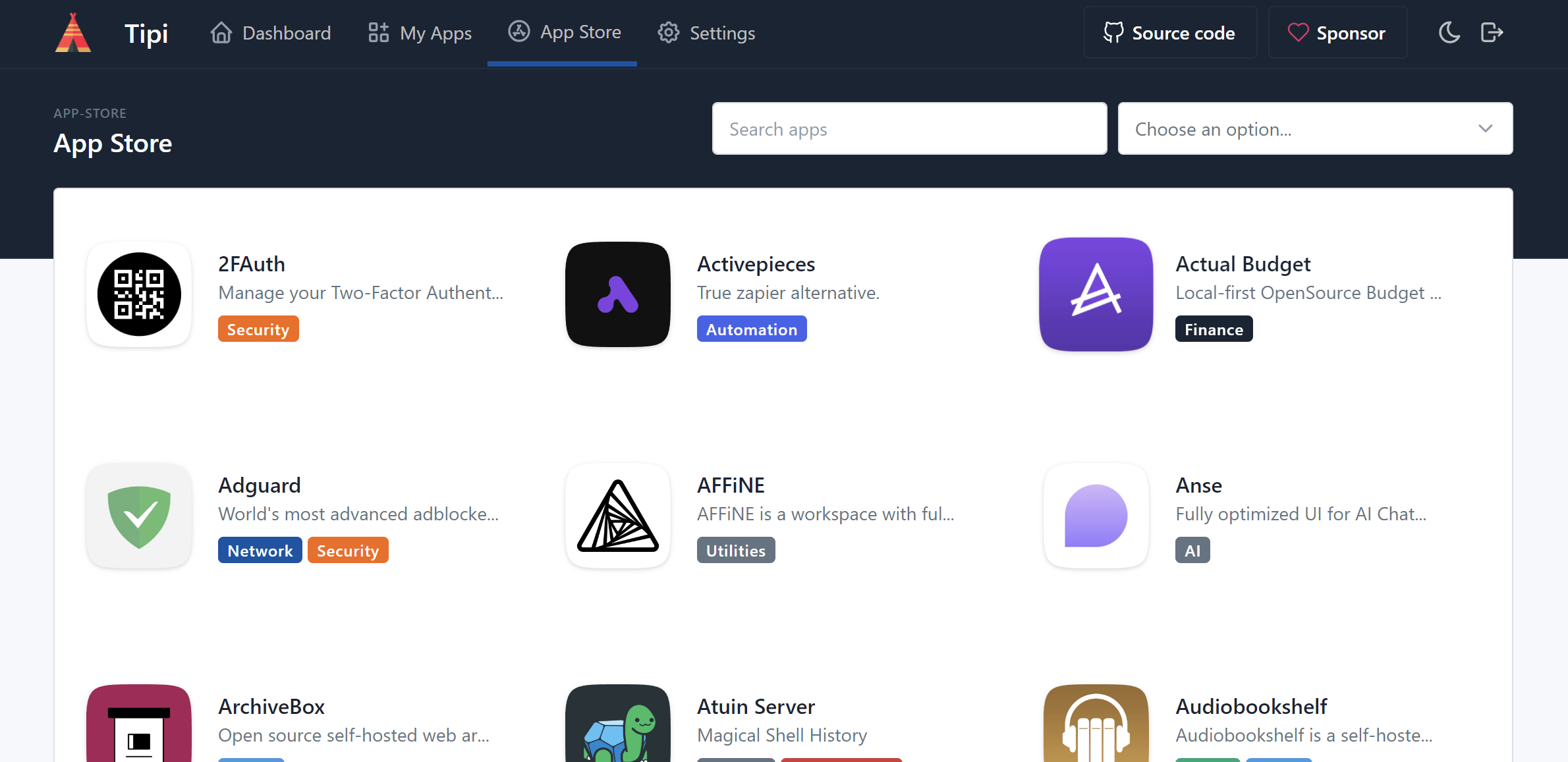1568x762 pixels.
Task: Switch to the App Store tab
Action: pos(564,32)
